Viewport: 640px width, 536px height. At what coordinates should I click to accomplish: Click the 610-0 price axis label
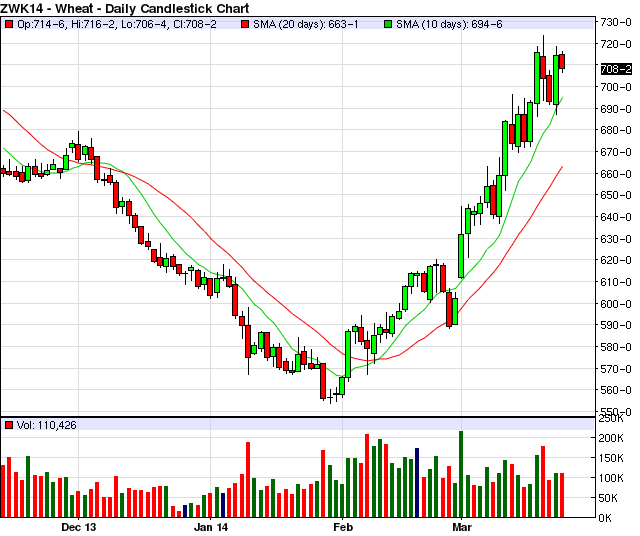pos(616,282)
